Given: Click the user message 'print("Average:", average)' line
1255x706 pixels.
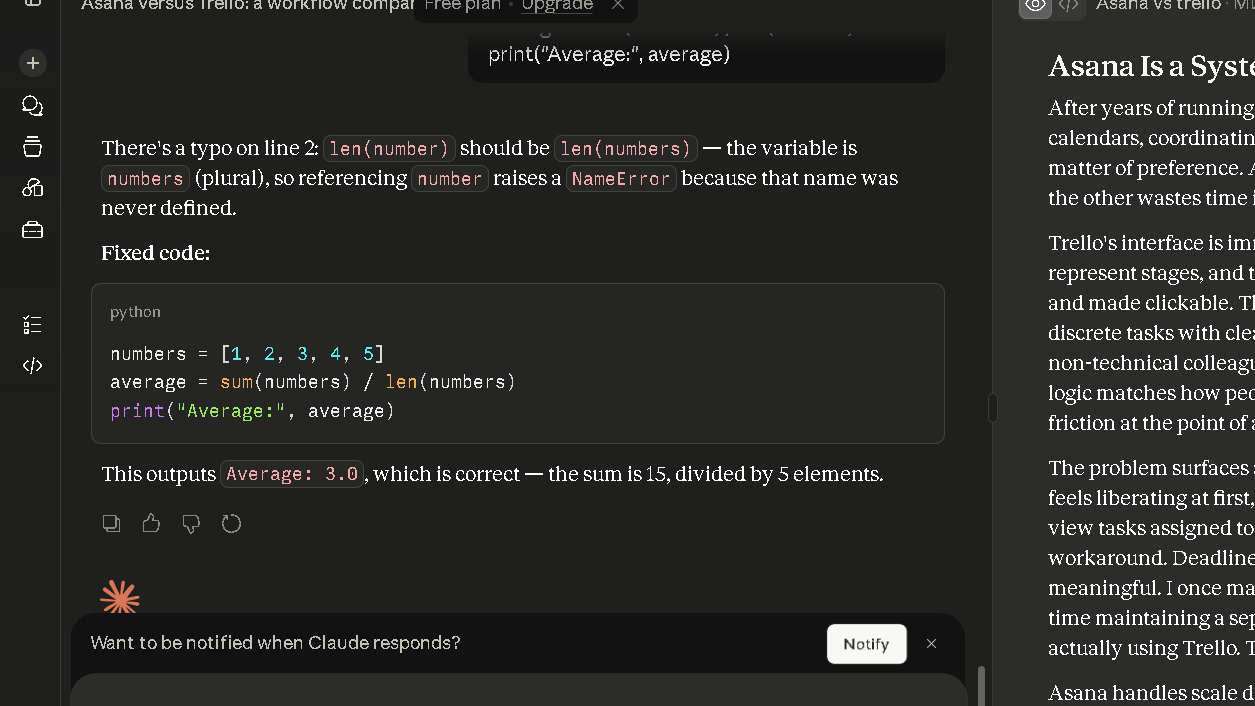Looking at the screenshot, I should [x=609, y=54].
